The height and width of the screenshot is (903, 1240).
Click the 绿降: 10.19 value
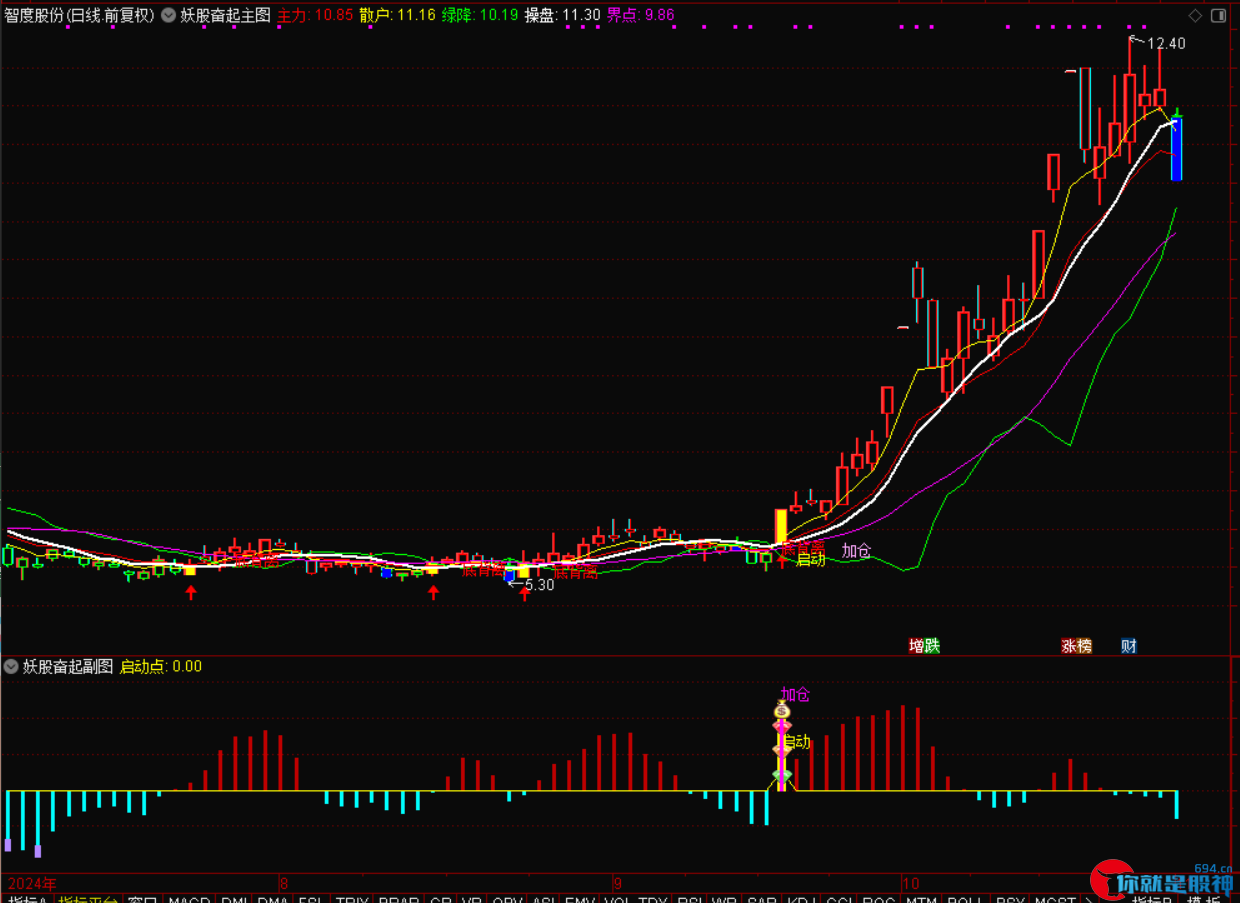click(481, 15)
